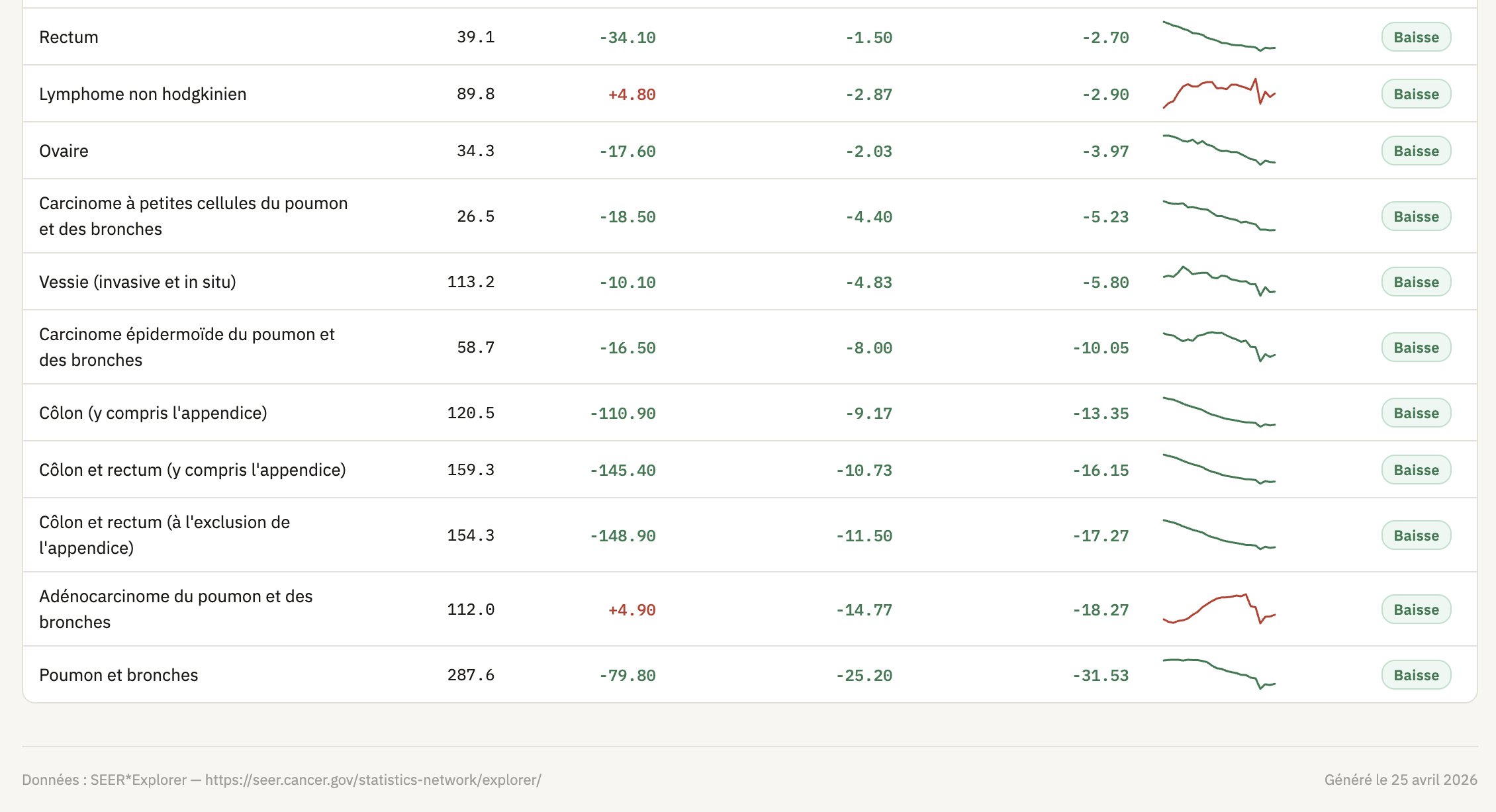This screenshot has width=1496, height=812.
Task: Click the Côlon et rectum (y compris l'appendice) sparkline
Action: tap(1219, 469)
